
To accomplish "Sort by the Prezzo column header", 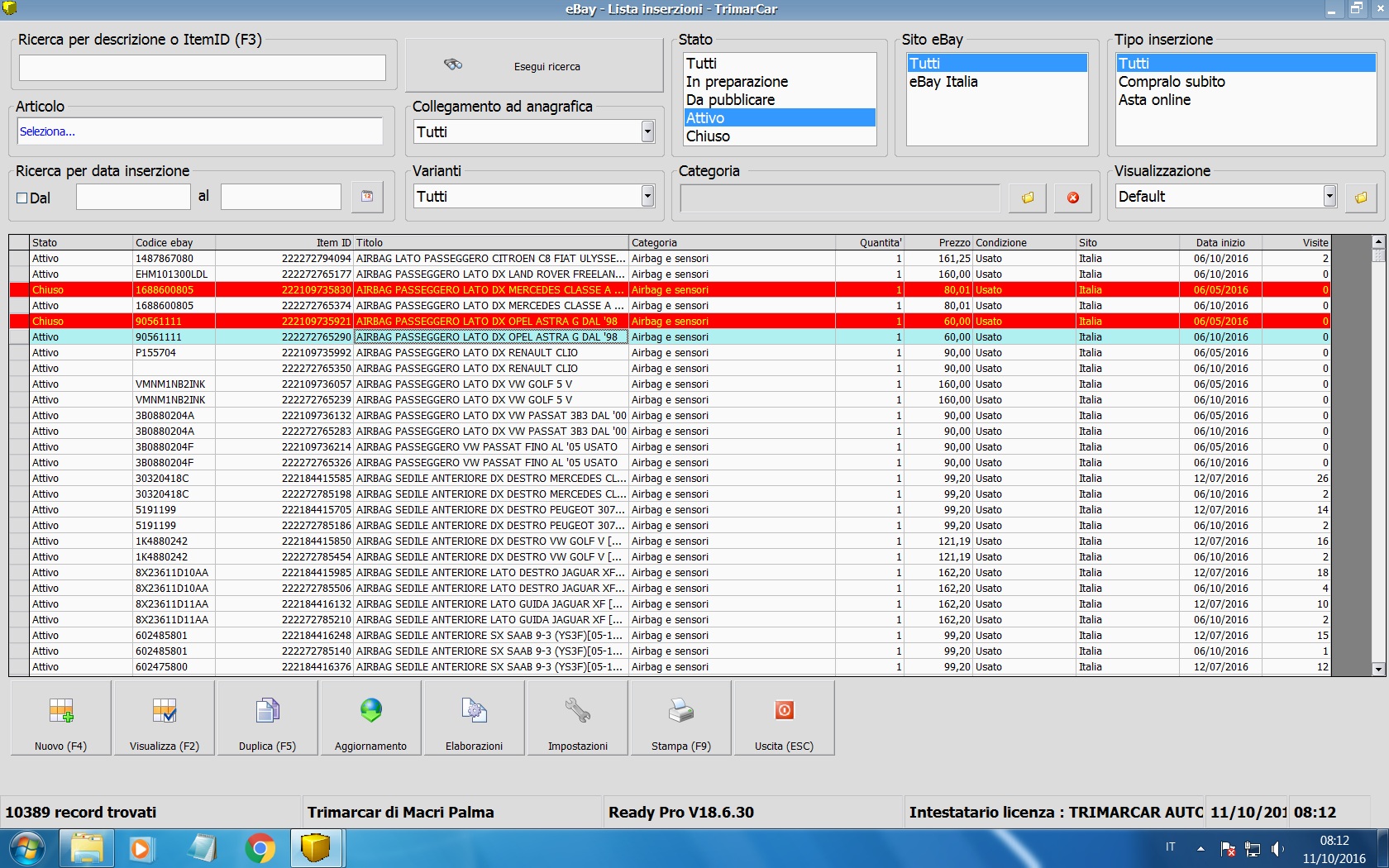I will tap(938, 243).
